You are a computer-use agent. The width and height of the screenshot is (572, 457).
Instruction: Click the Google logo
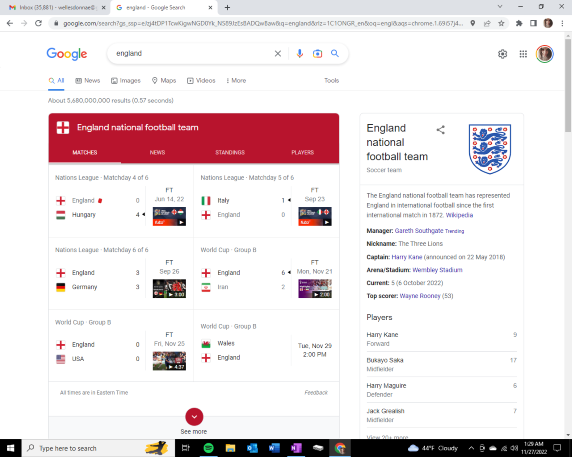(67, 54)
